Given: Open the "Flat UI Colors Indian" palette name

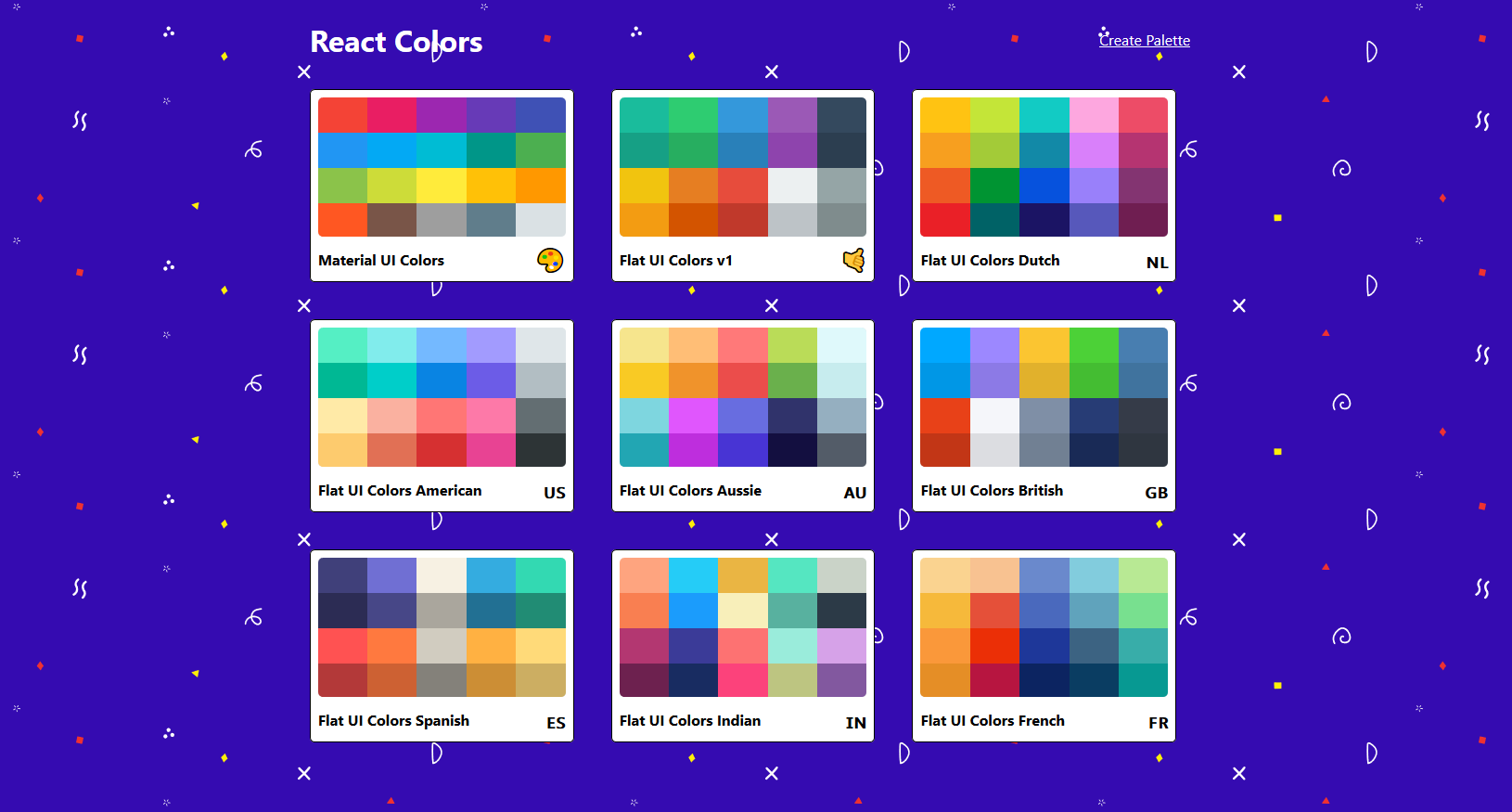Looking at the screenshot, I should [690, 721].
